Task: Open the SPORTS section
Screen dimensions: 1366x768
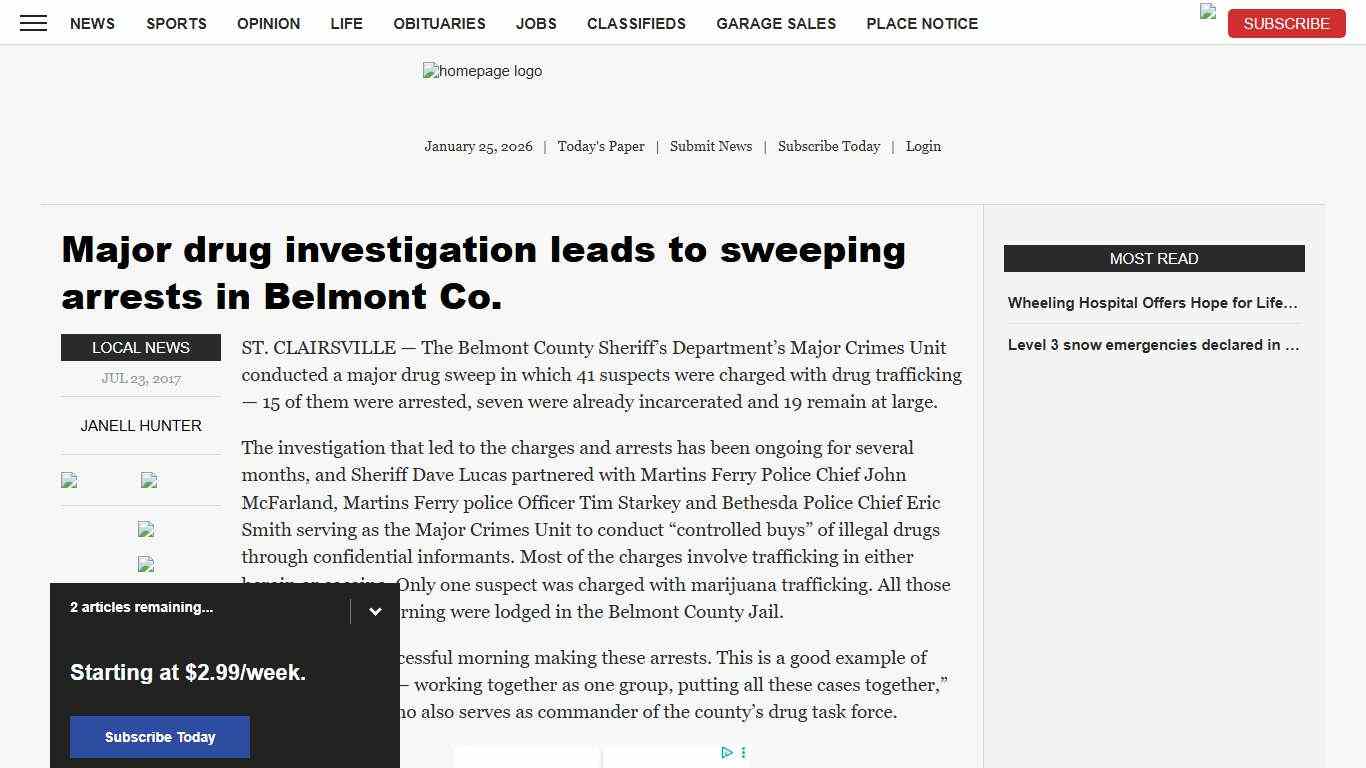Action: tap(176, 23)
